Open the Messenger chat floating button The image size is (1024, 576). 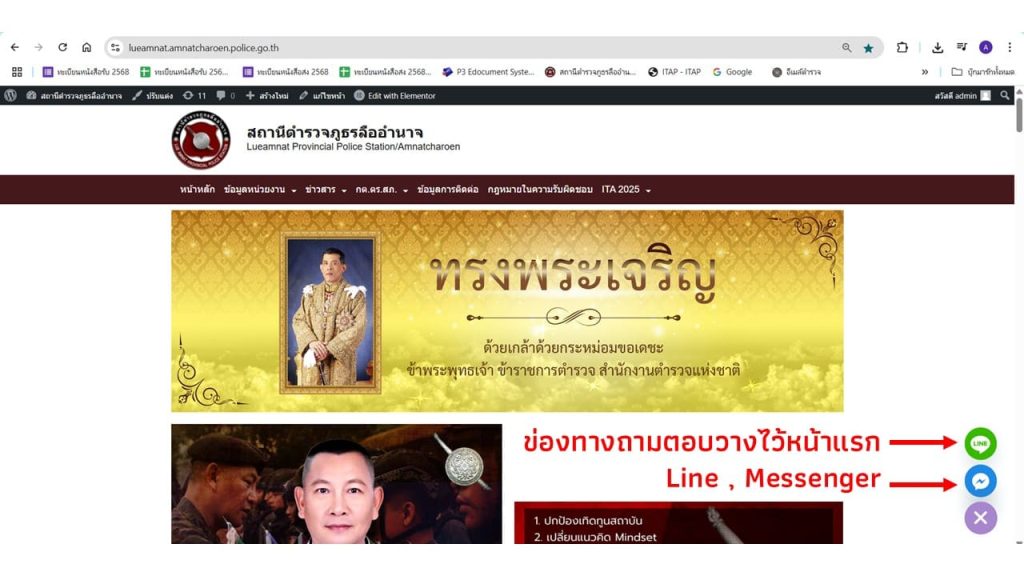coord(980,481)
